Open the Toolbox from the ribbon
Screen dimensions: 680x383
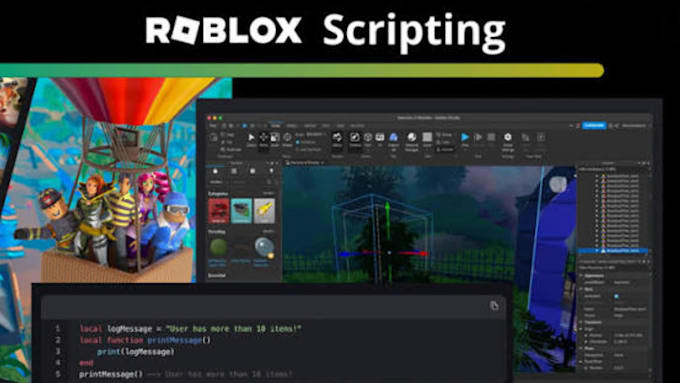coord(355,139)
